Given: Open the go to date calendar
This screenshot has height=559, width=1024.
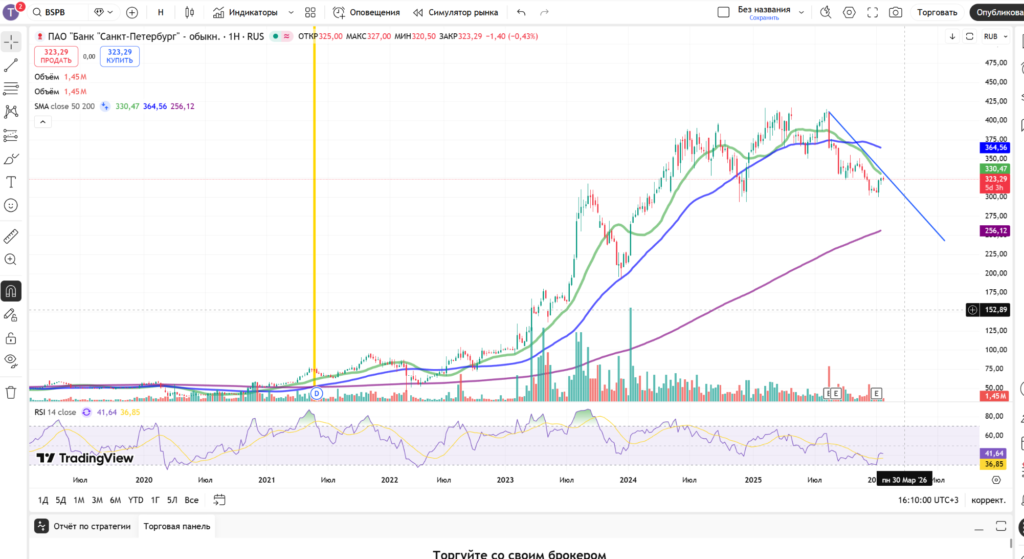Looking at the screenshot, I should point(219,500).
